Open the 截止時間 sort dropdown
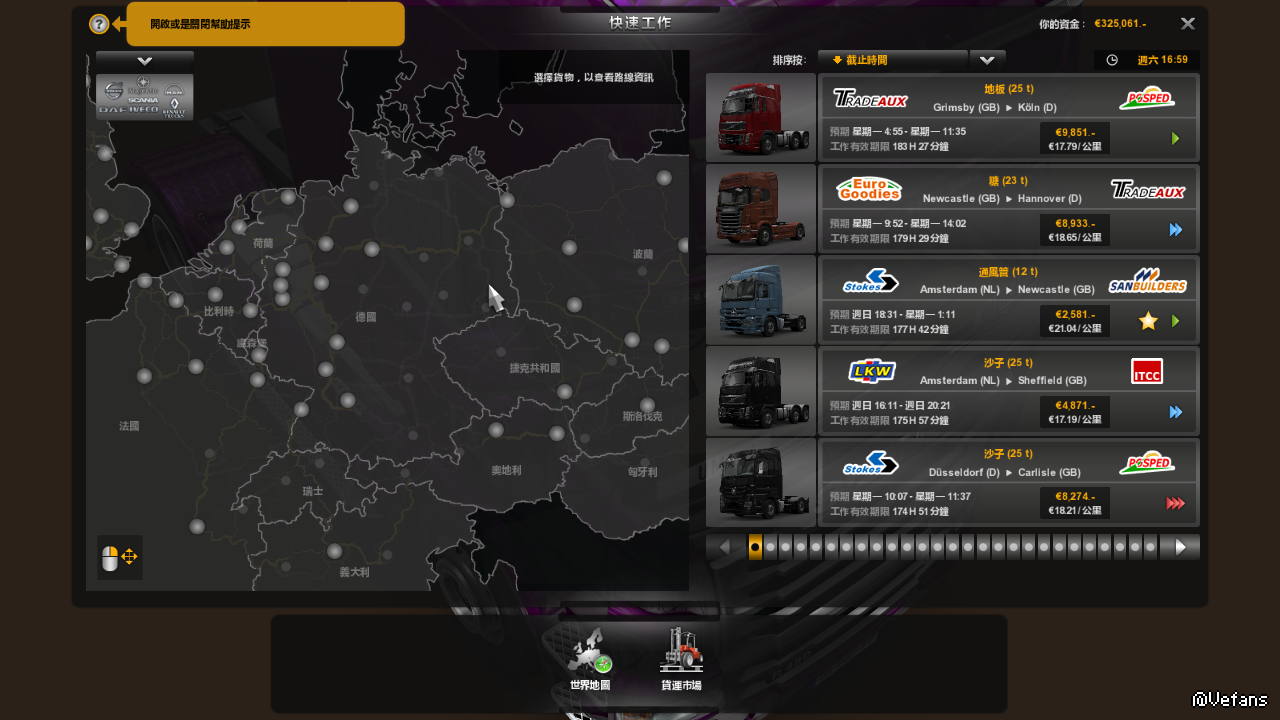This screenshot has height=720, width=1280. pos(893,60)
